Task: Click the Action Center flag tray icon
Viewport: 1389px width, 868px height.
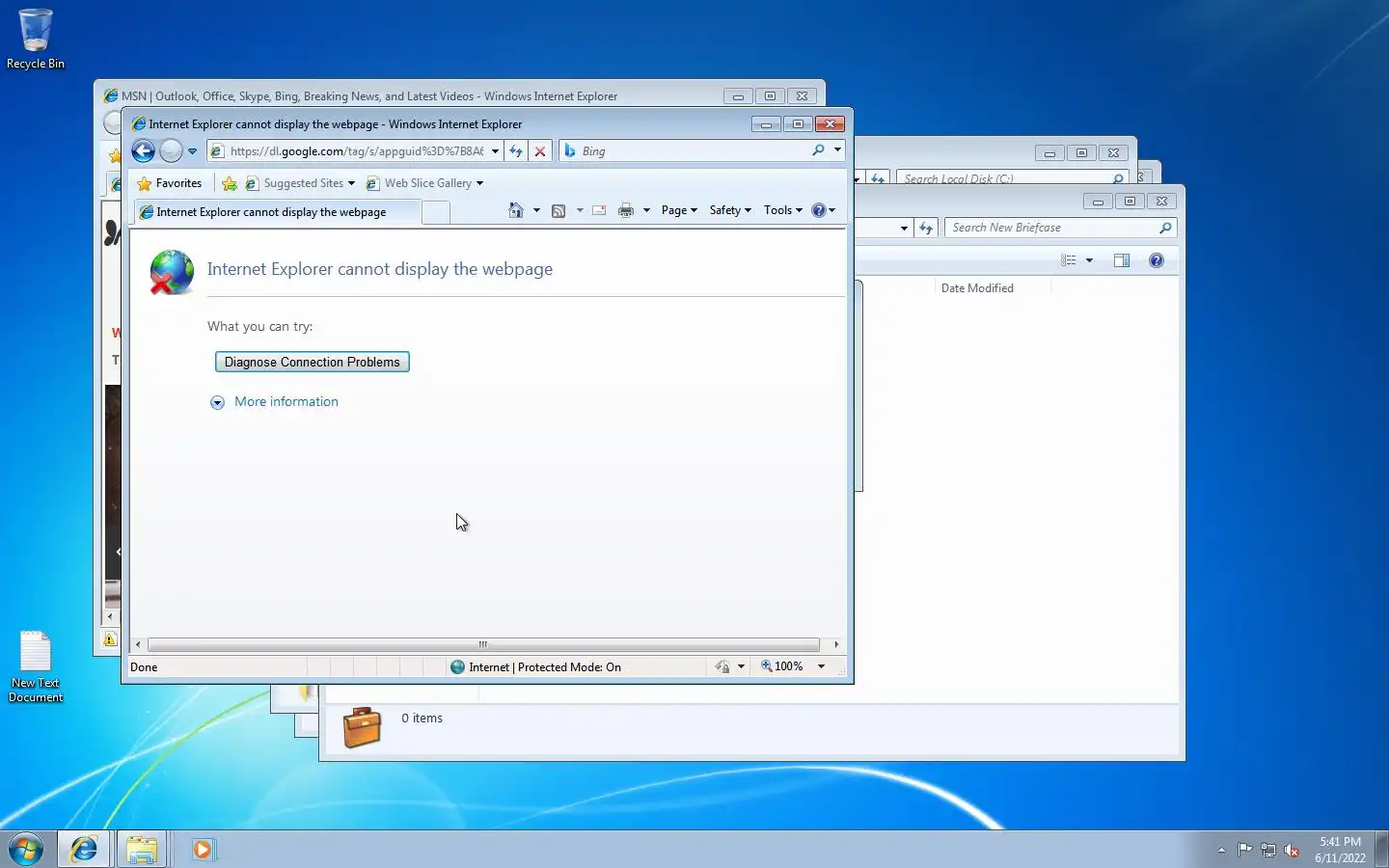Action: [1245, 850]
